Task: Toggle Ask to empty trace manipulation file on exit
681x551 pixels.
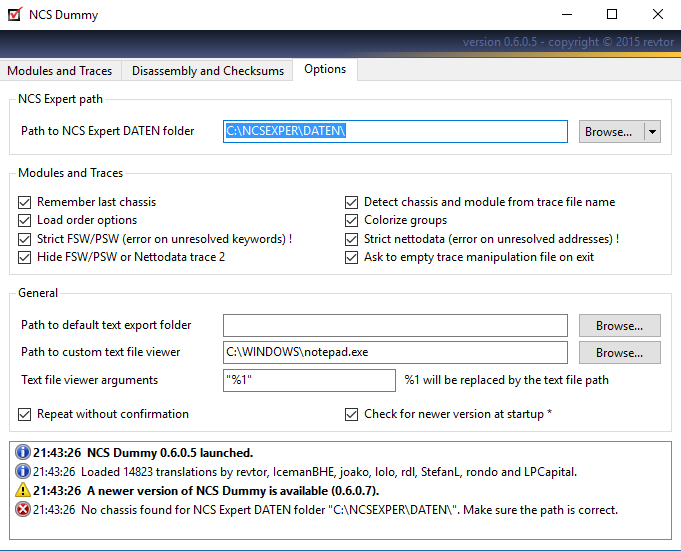Action: coord(351,257)
